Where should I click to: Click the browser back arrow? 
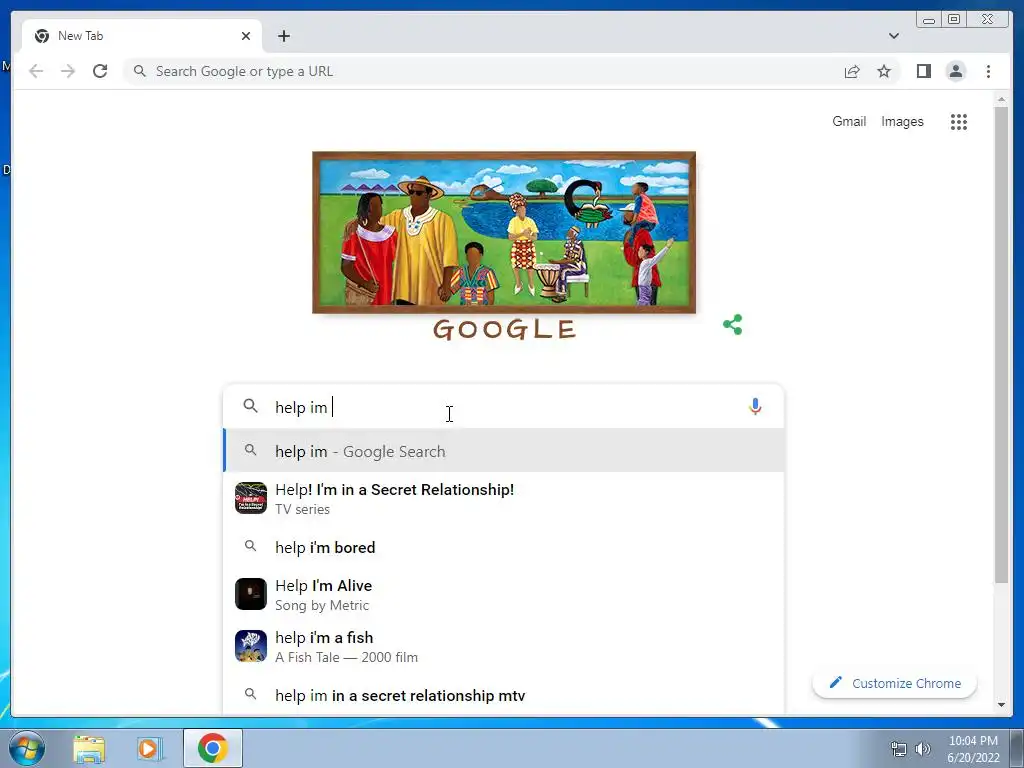tap(36, 71)
